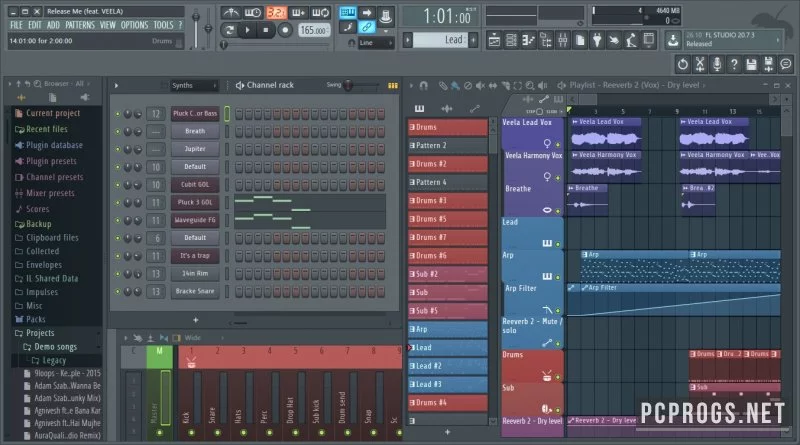
Task: Select the playlist delete tool
Action: pos(468,85)
